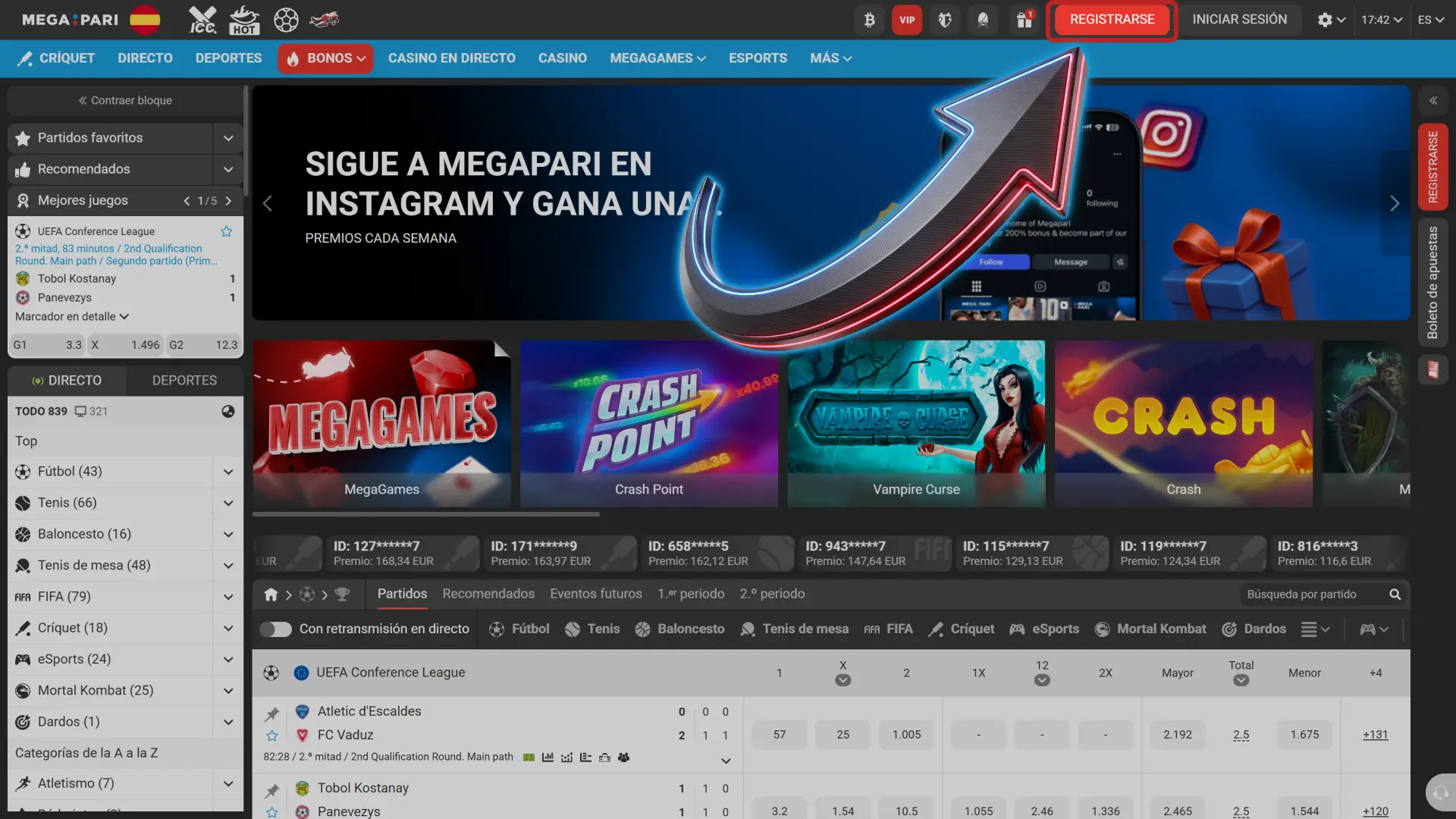Click the REGISTRARSE button in header
Screen dimensions: 1456x819
click(1112, 20)
